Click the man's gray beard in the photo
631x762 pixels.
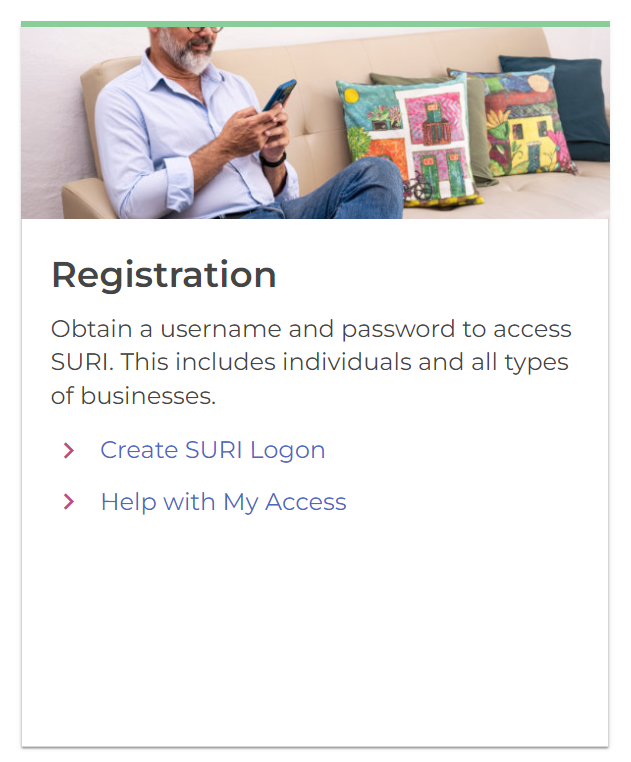coord(190,53)
